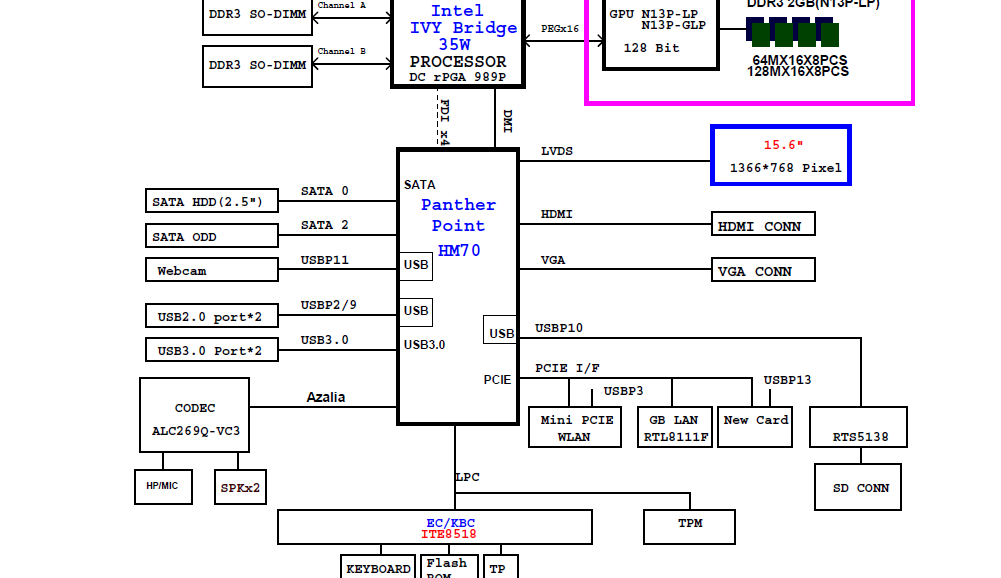Click the USBP13 label
Screen dimensions: 1001x578
pyautogui.click(x=787, y=380)
